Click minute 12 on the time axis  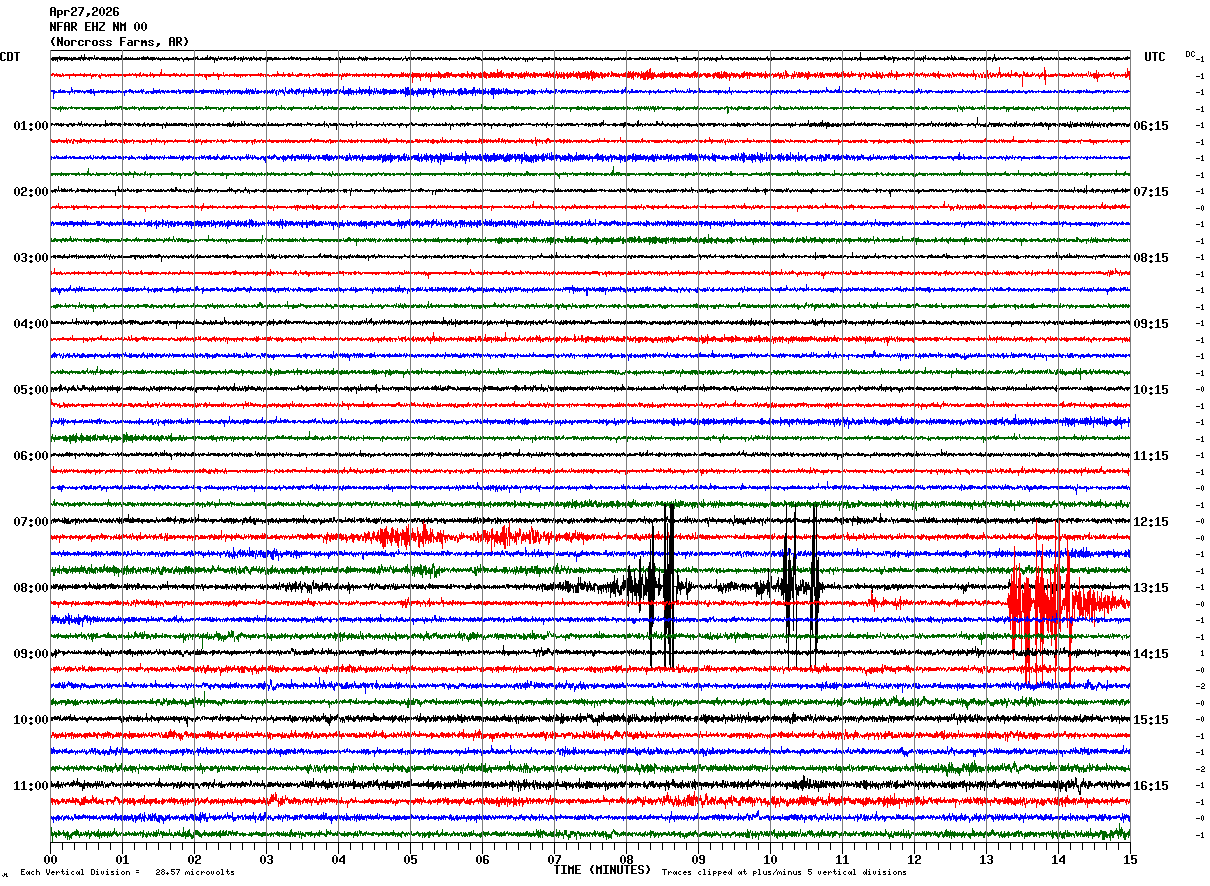click(914, 859)
